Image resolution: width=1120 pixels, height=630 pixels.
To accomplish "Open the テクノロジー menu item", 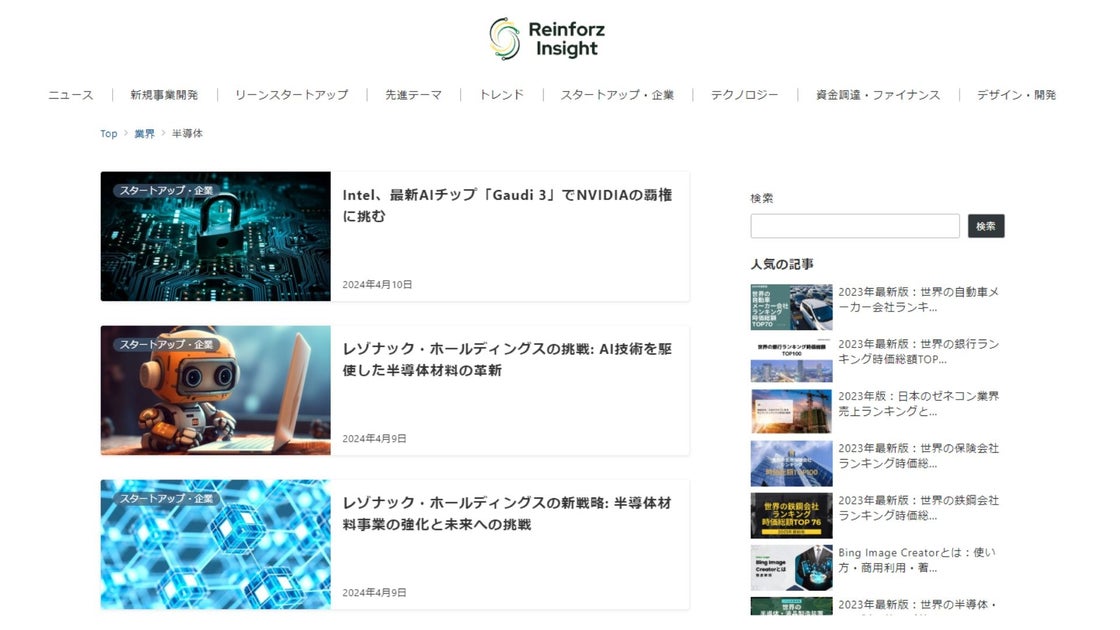I will (x=744, y=95).
